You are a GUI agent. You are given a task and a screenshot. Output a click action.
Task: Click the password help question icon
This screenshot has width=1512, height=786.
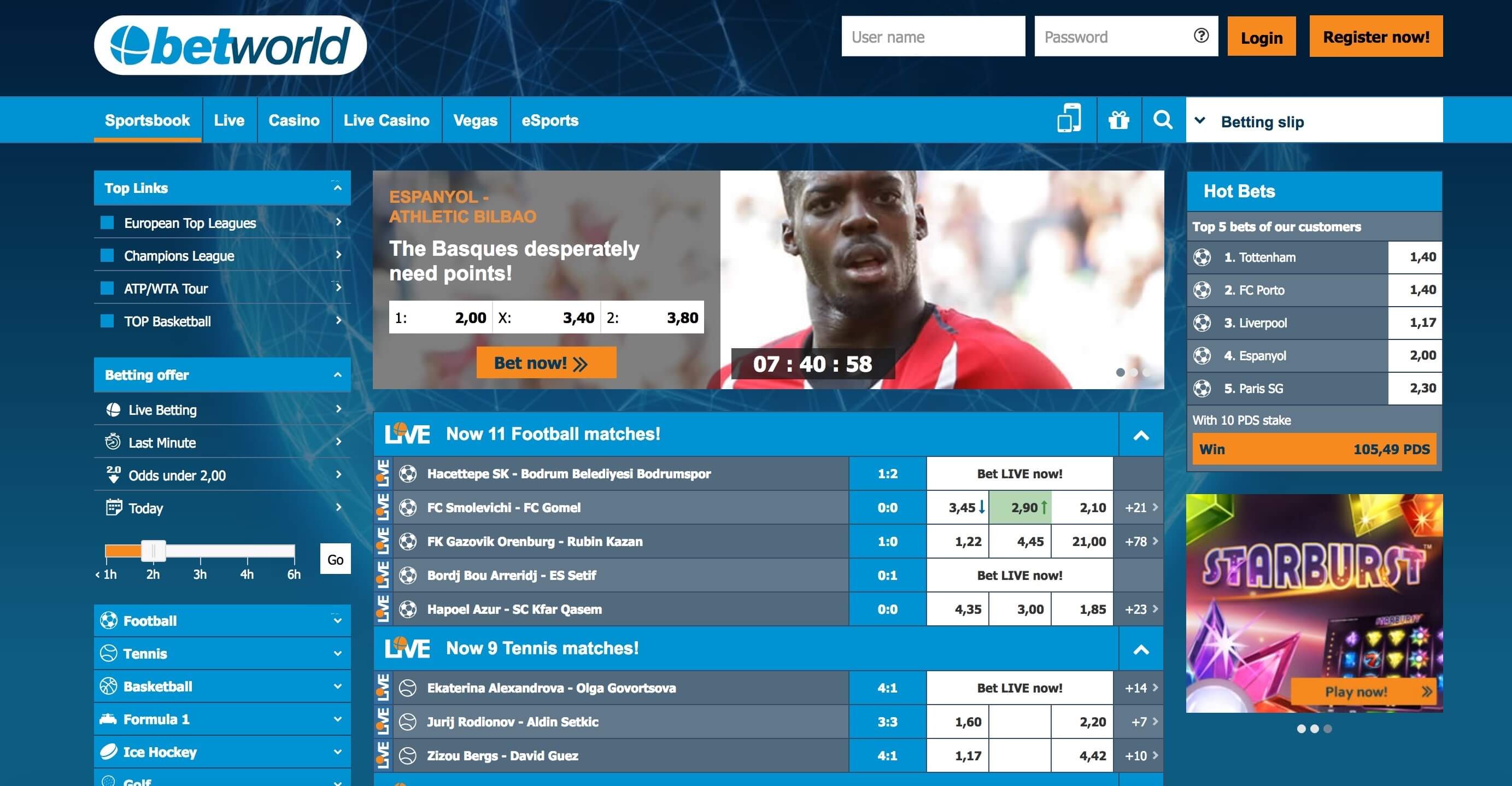tap(1201, 36)
